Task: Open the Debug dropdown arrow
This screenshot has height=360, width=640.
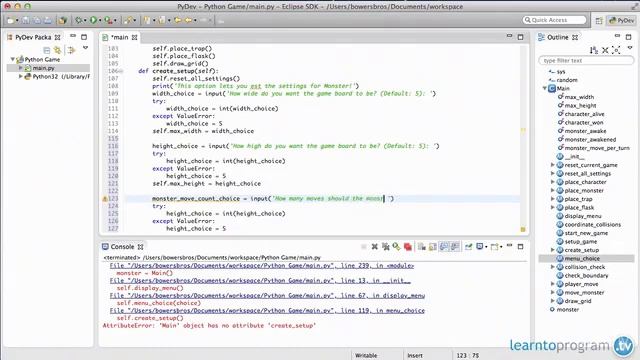Action: pos(84,21)
